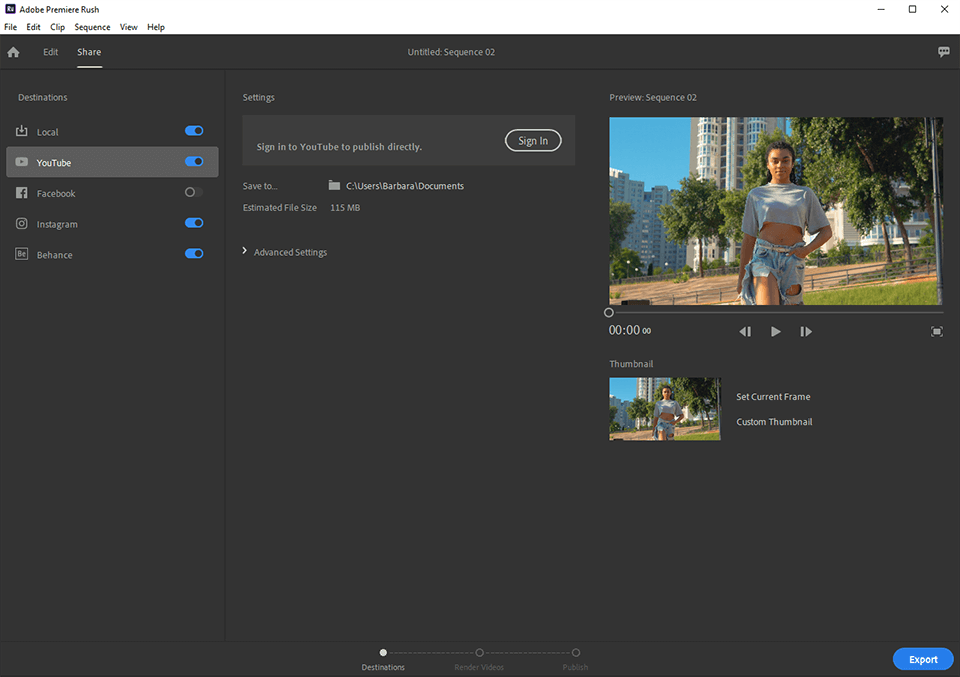Click the Export button
This screenshot has width=960, height=677.
click(x=923, y=659)
